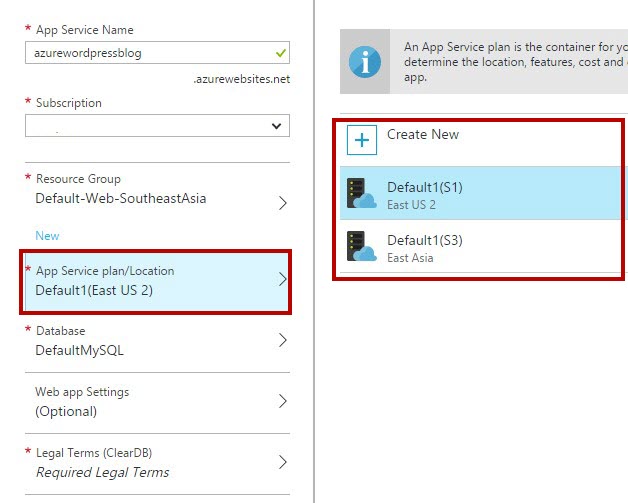Screen dimensions: 628x503
Task: Click the Web app Settings label
Action: (x=82, y=392)
